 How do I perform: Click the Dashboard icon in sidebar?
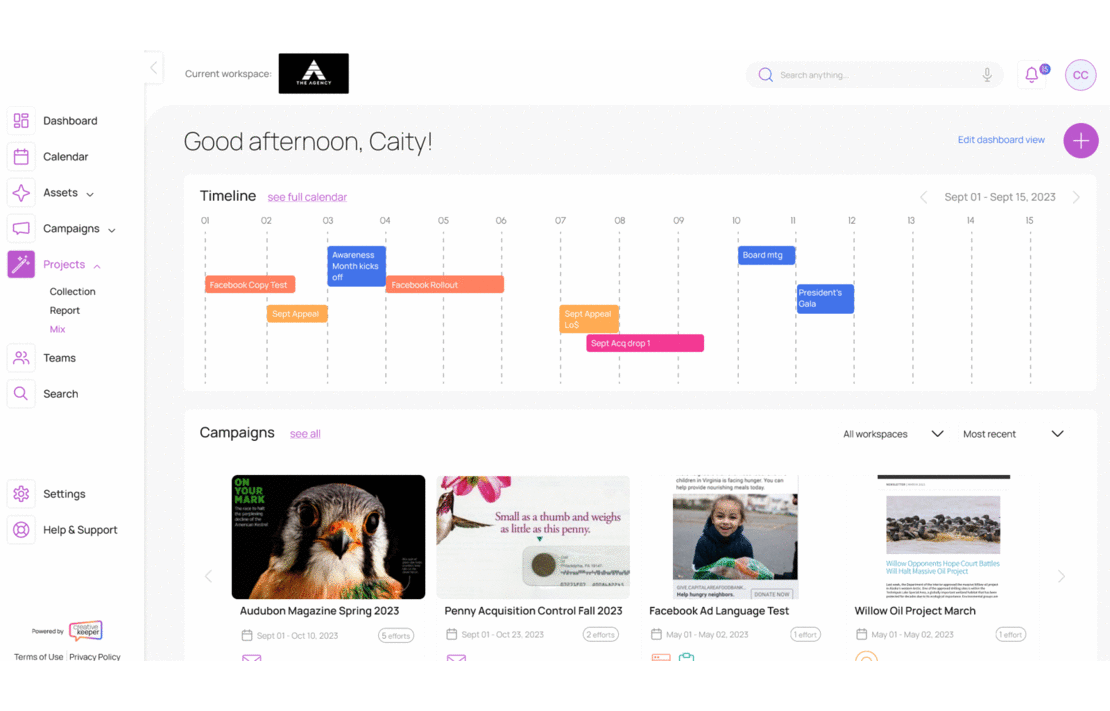point(21,121)
